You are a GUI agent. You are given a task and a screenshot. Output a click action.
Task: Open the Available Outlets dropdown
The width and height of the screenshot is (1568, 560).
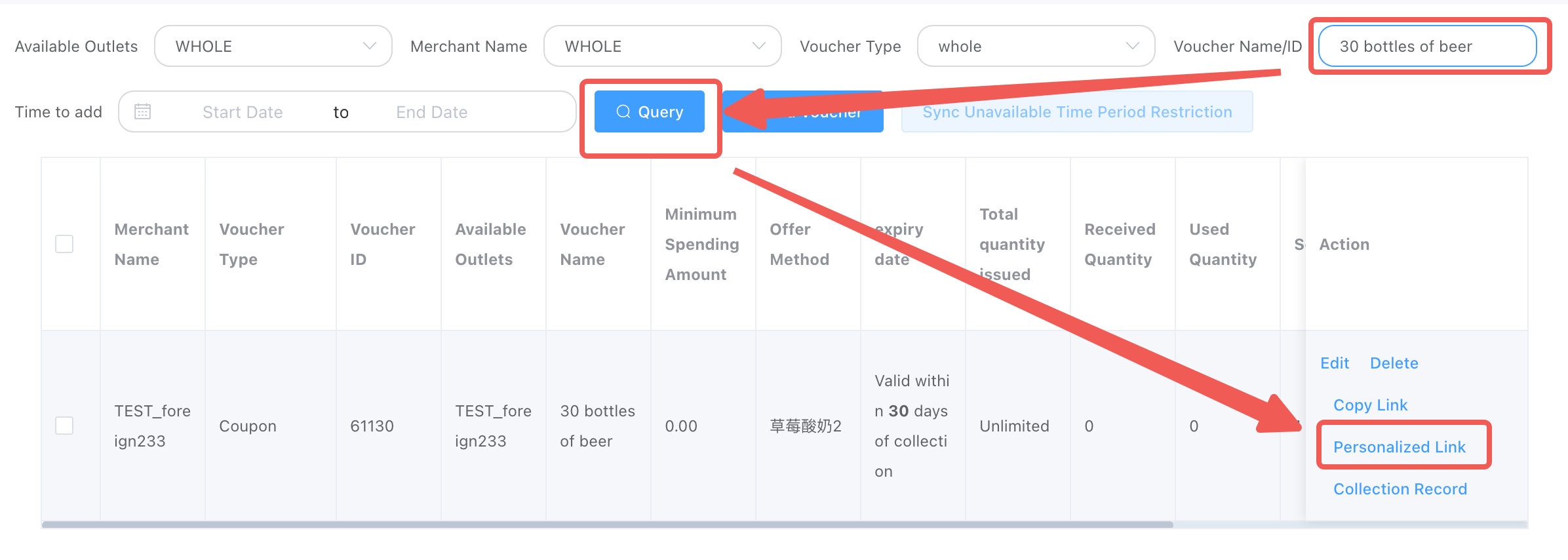(x=273, y=46)
